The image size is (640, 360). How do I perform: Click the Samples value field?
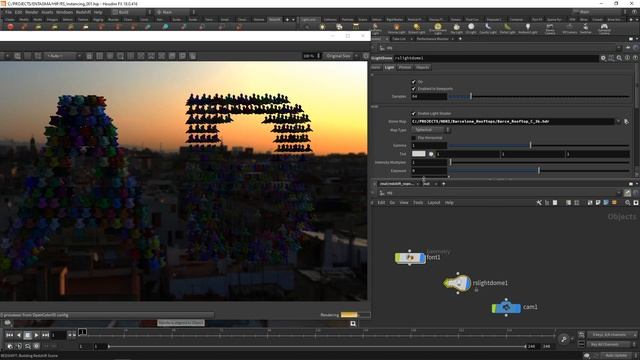[429, 97]
